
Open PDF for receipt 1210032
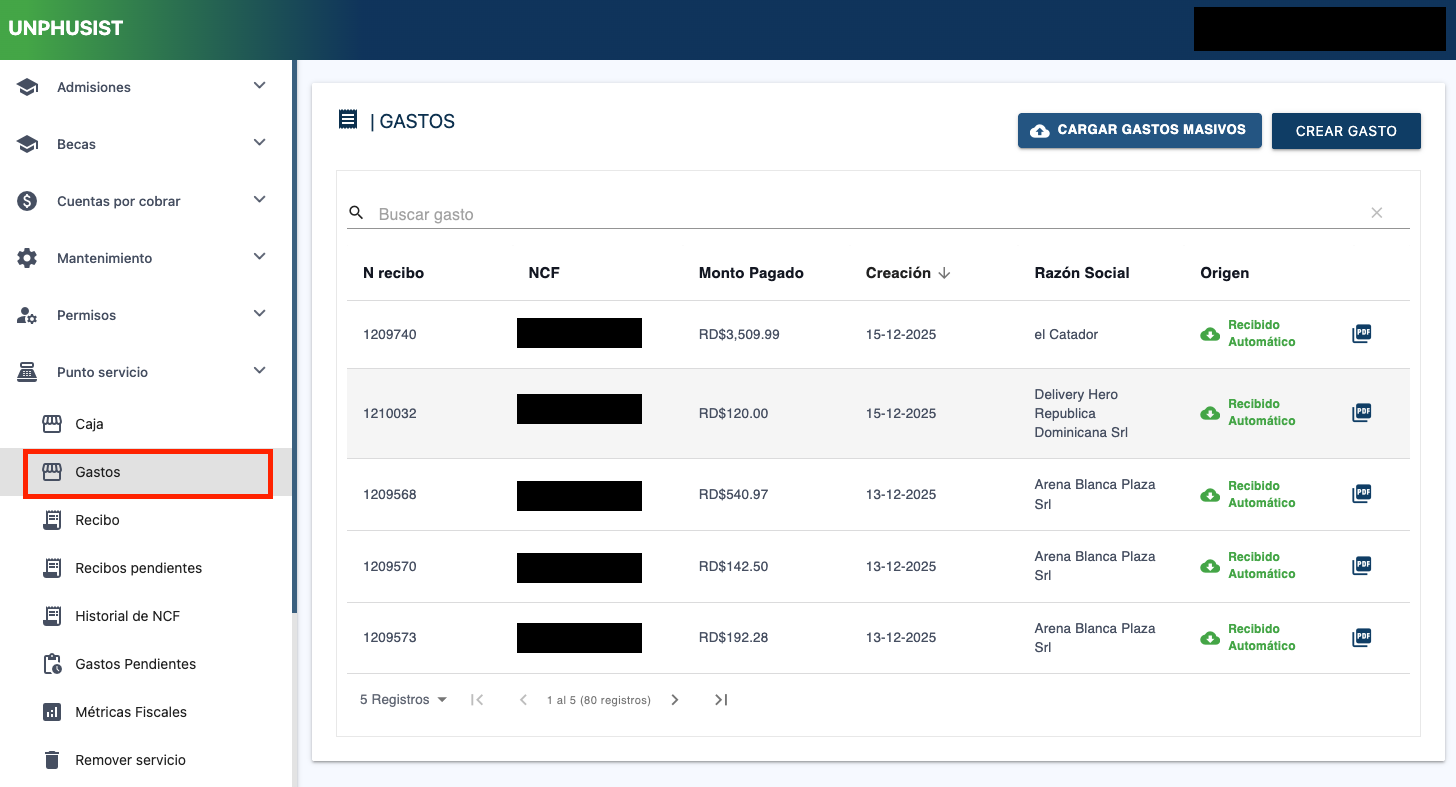pos(1361,413)
